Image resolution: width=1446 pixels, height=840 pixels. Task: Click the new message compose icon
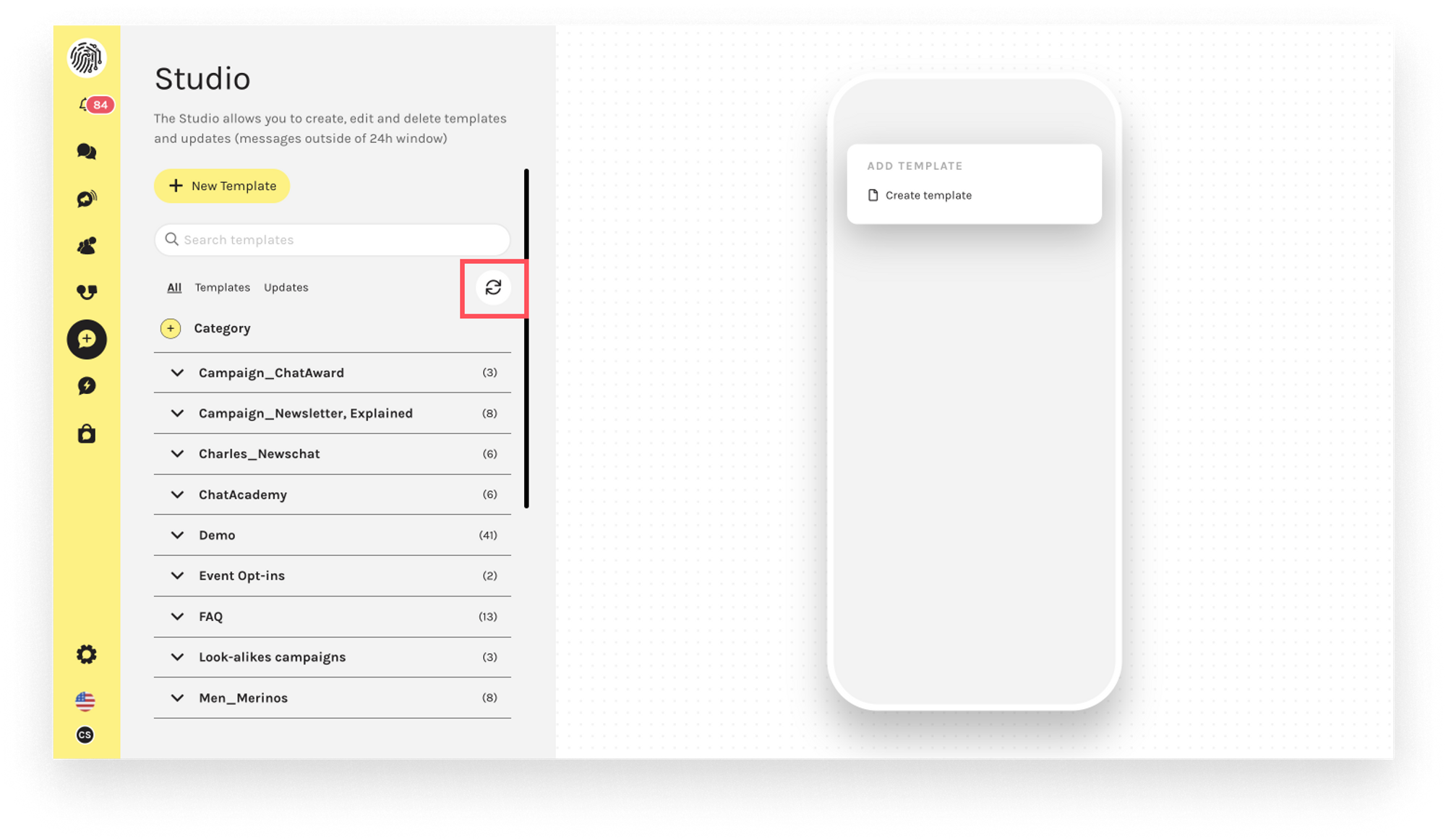click(x=86, y=338)
